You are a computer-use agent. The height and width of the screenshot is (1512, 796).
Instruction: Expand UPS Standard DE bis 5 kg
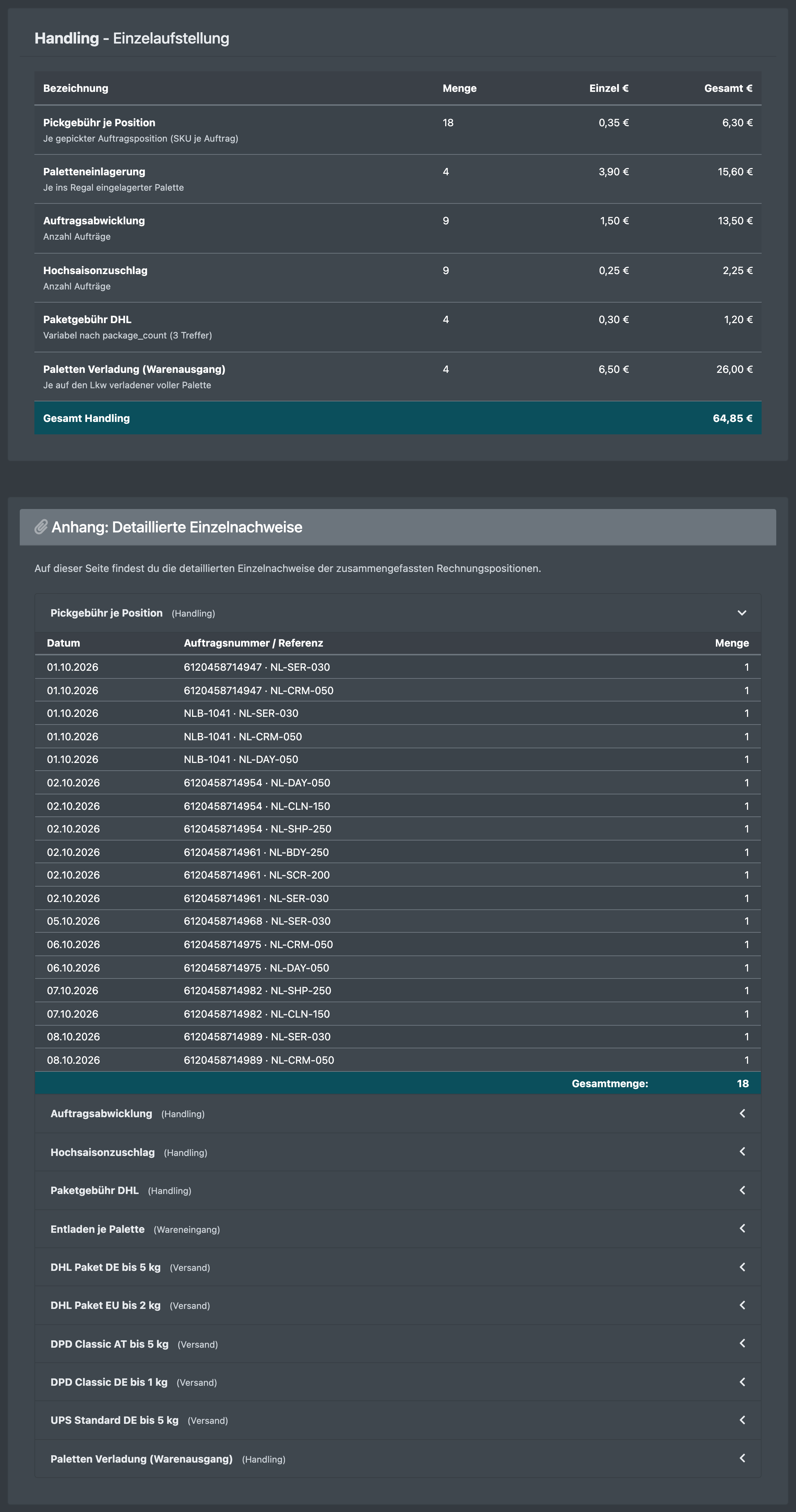(398, 1421)
